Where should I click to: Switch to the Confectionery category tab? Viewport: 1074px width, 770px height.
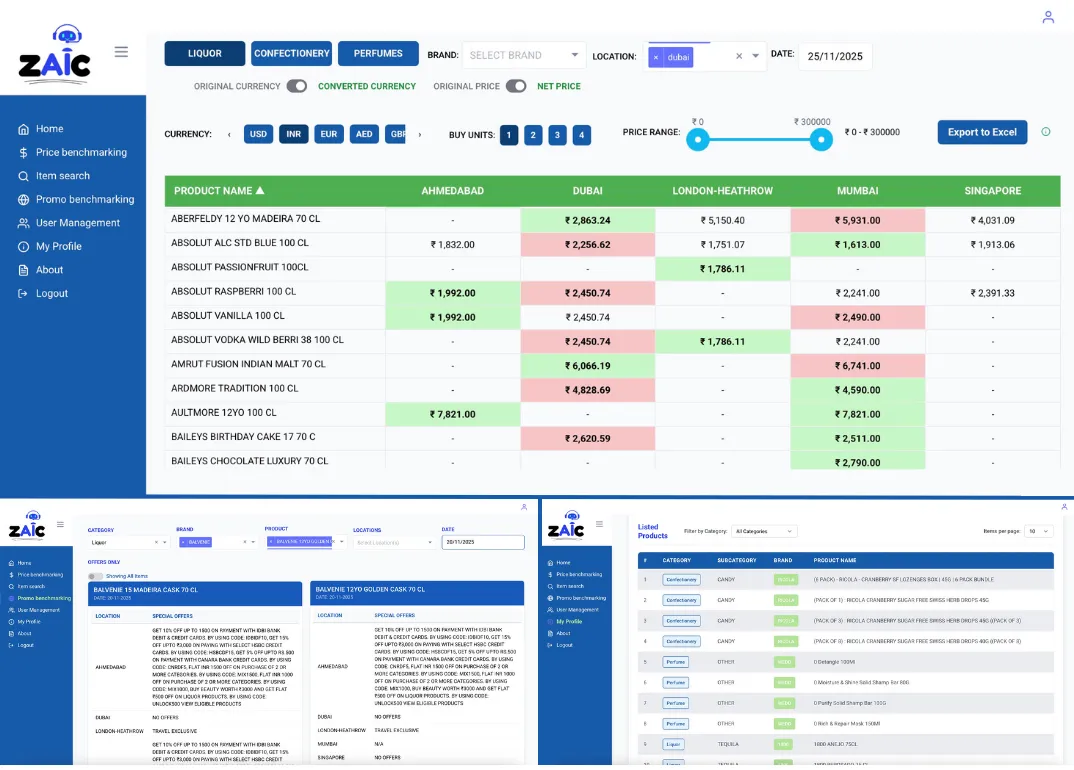(292, 54)
